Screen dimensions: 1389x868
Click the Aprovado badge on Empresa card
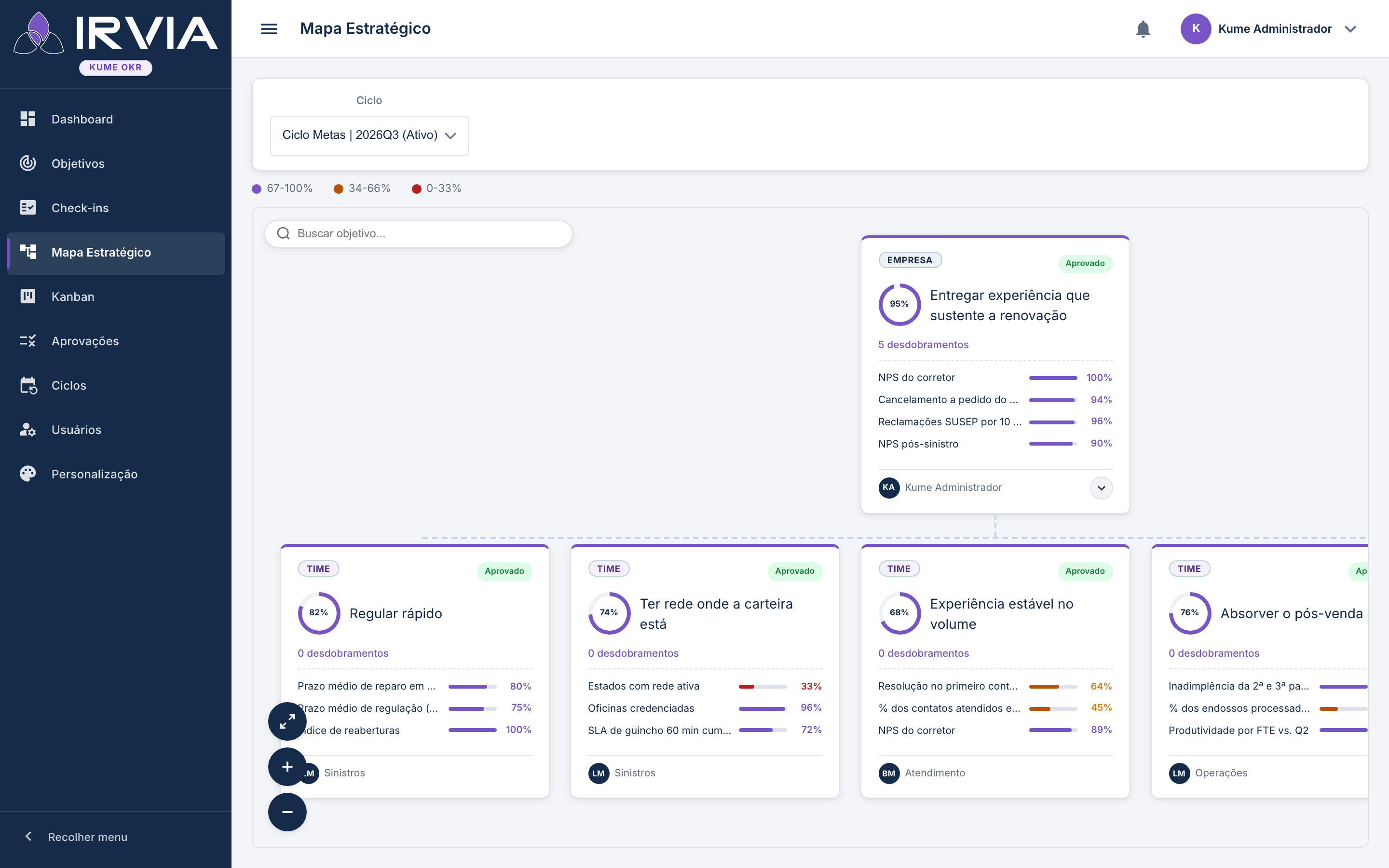(x=1085, y=263)
